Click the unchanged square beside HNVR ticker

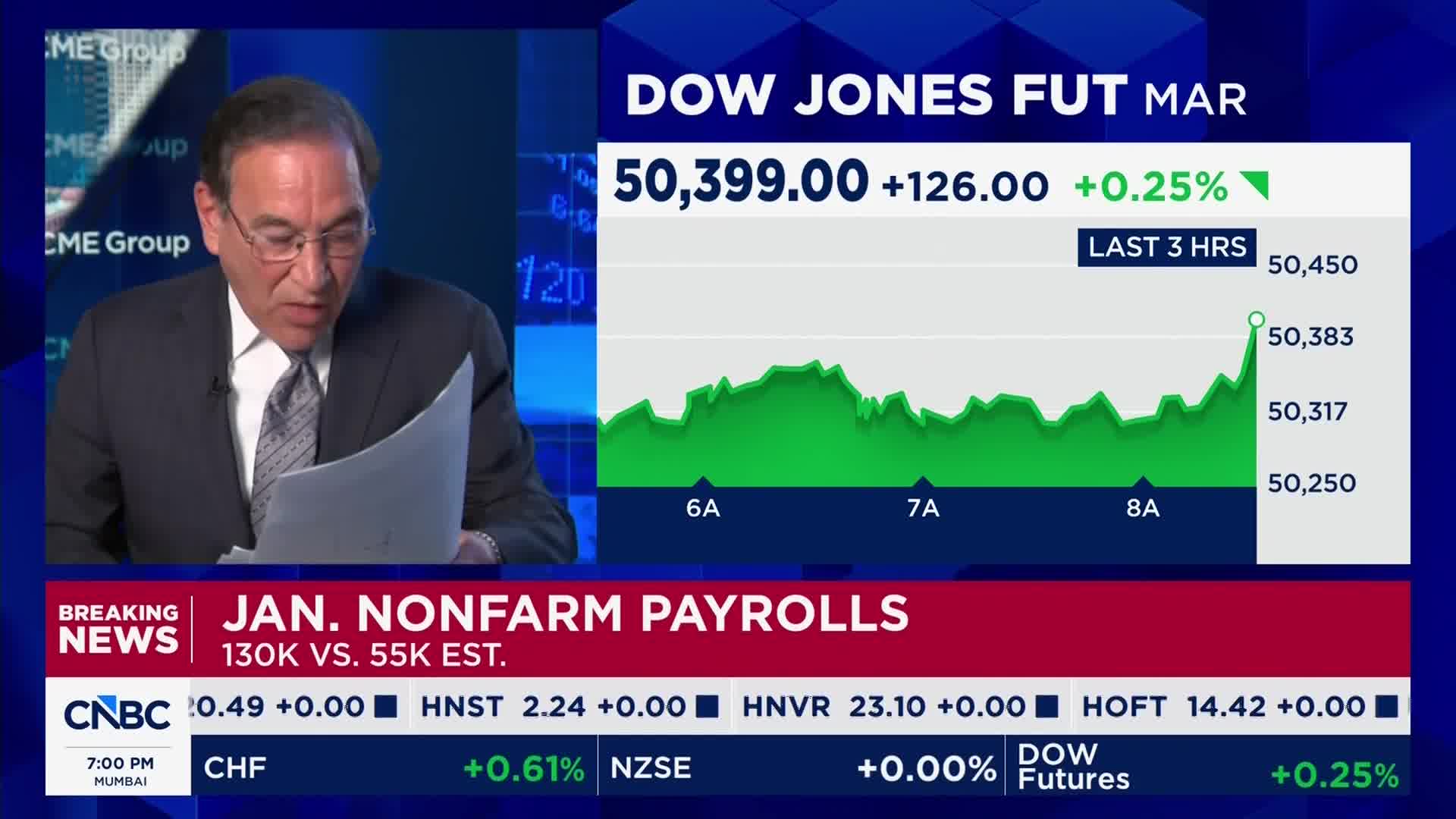[1046, 707]
